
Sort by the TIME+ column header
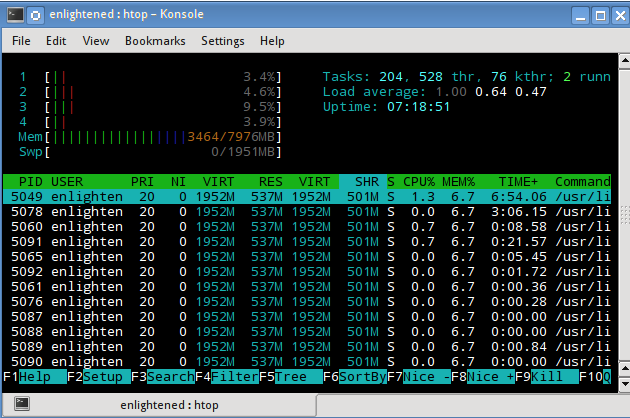(518, 182)
